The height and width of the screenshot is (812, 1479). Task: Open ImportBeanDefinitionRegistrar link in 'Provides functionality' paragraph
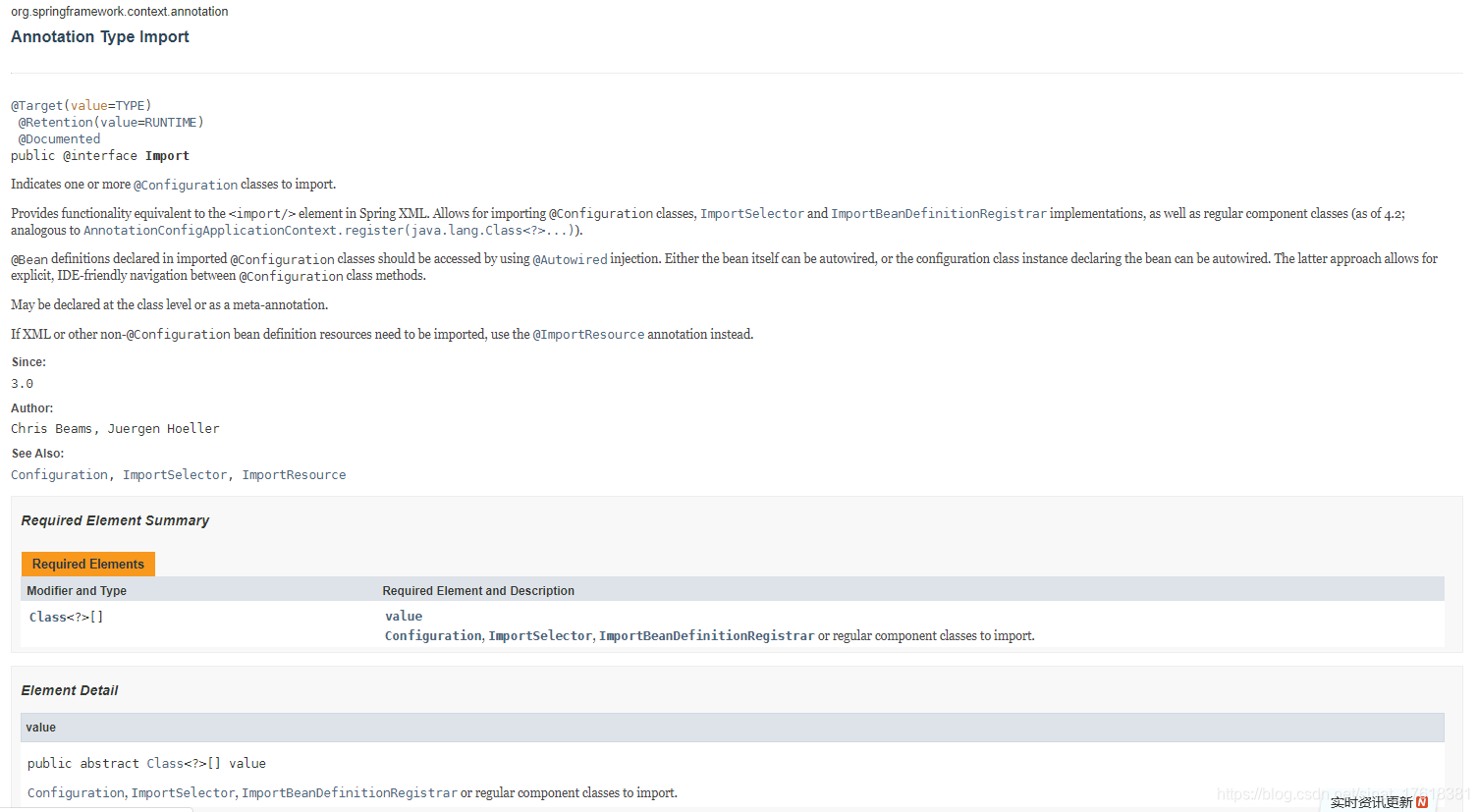[939, 214]
